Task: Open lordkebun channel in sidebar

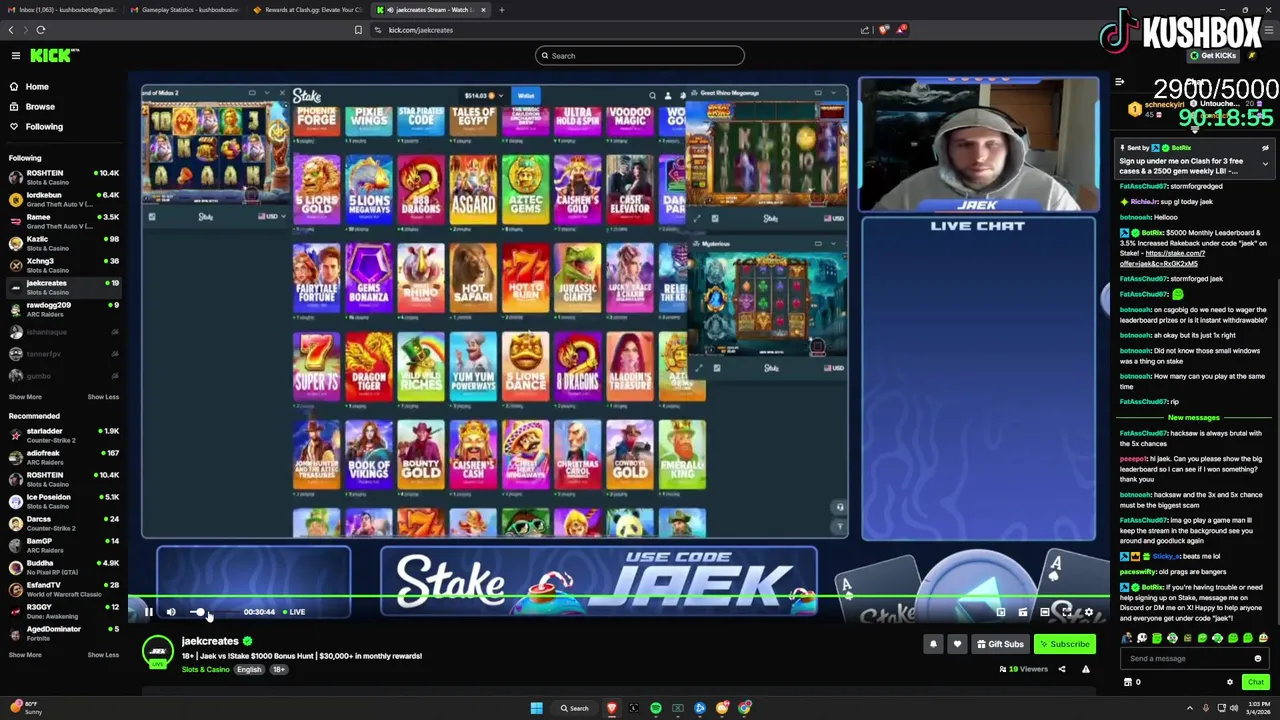Action: pos(62,199)
